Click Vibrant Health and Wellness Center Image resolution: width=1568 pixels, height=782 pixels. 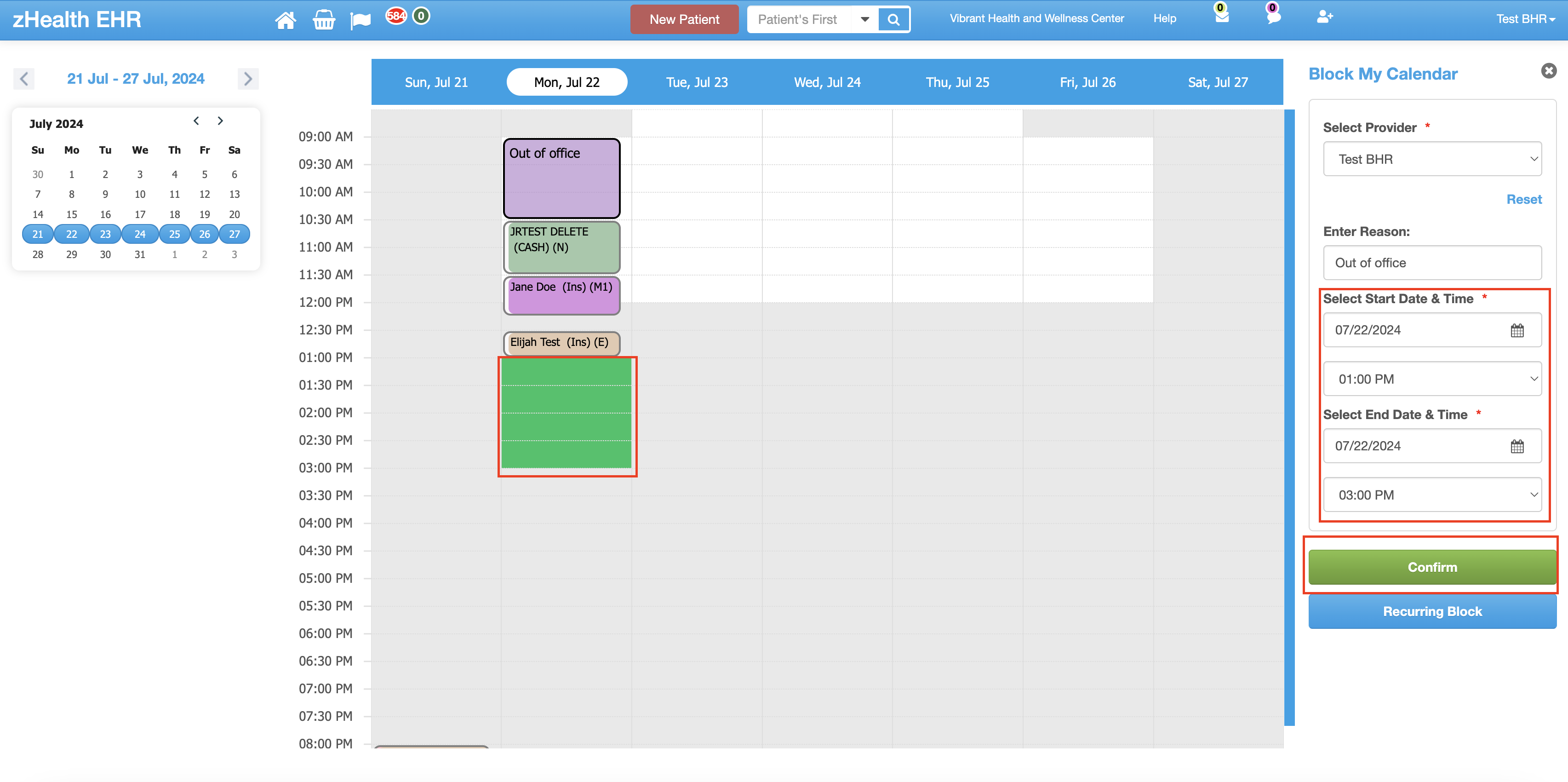pyautogui.click(x=1036, y=19)
